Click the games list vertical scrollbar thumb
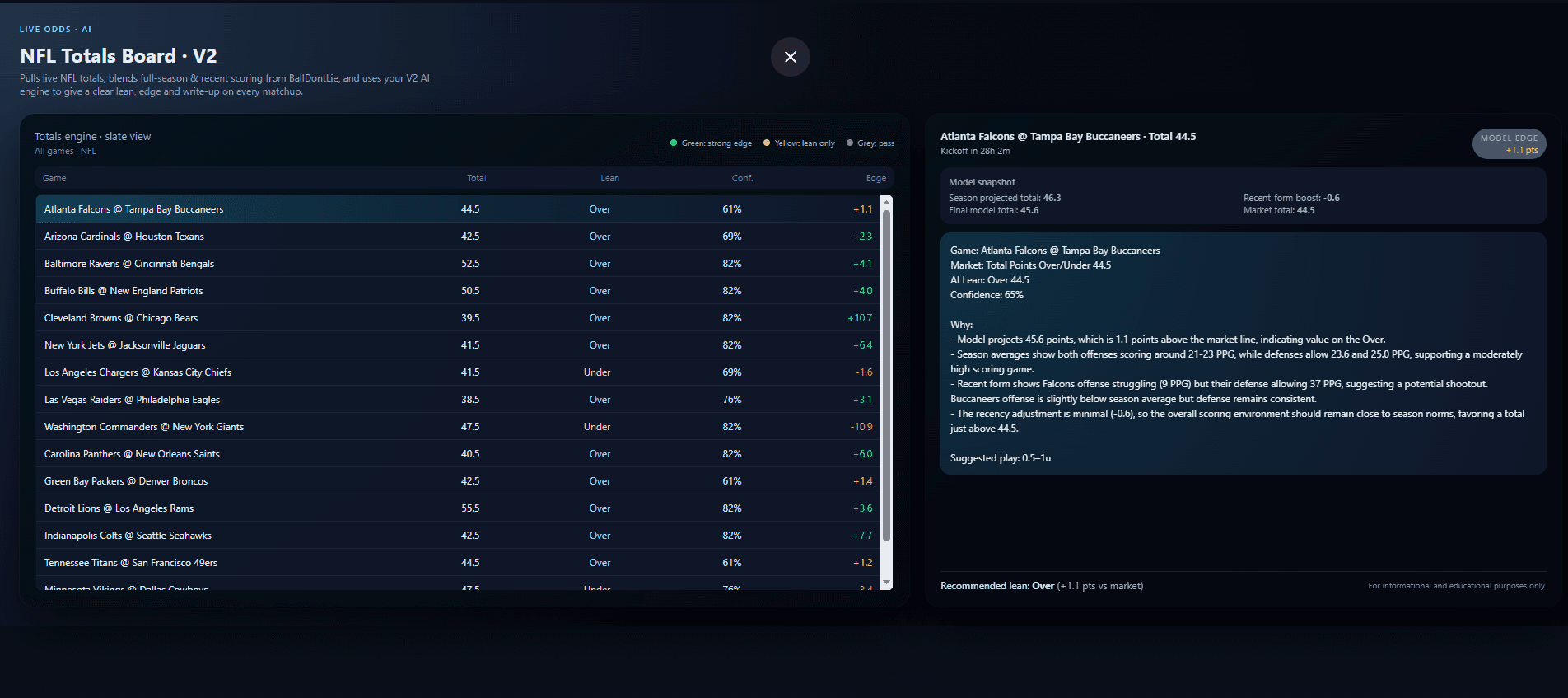The height and width of the screenshot is (698, 1568). [x=886, y=376]
